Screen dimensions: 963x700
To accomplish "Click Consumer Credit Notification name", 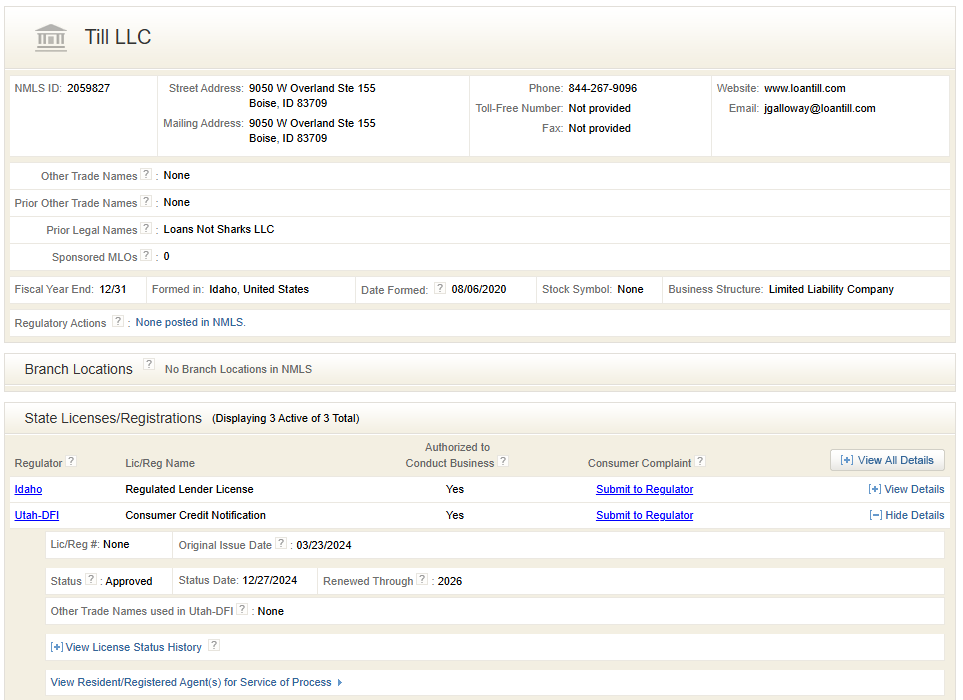I will pyautogui.click(x=195, y=515).
